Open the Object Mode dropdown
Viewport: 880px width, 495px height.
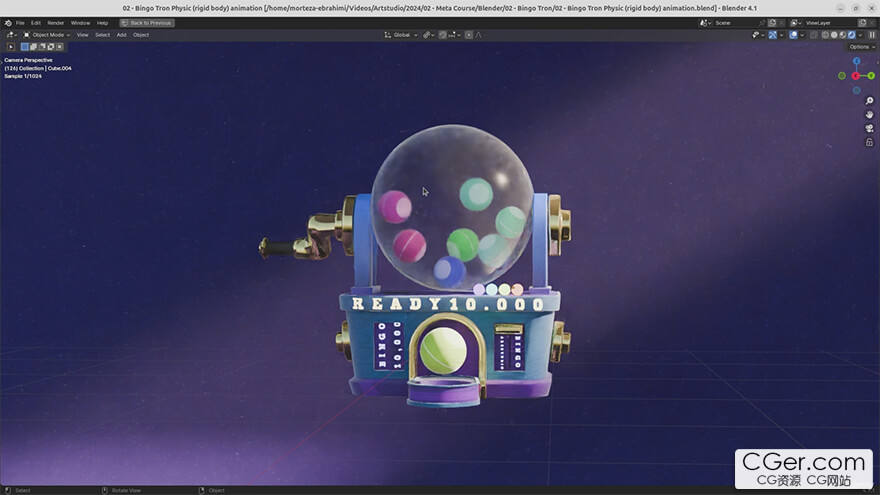coord(46,34)
